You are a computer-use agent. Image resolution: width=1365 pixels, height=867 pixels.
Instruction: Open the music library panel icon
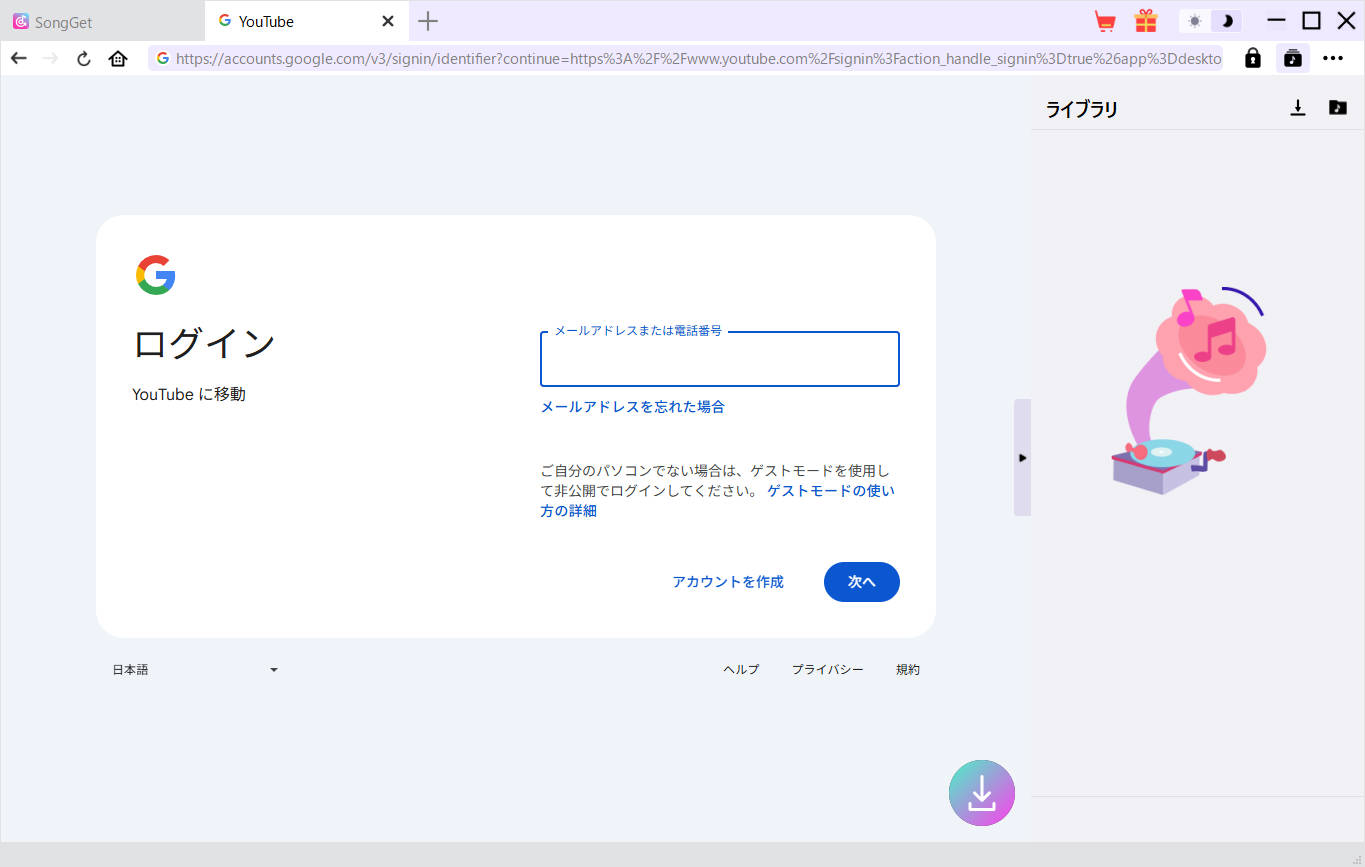1292,58
